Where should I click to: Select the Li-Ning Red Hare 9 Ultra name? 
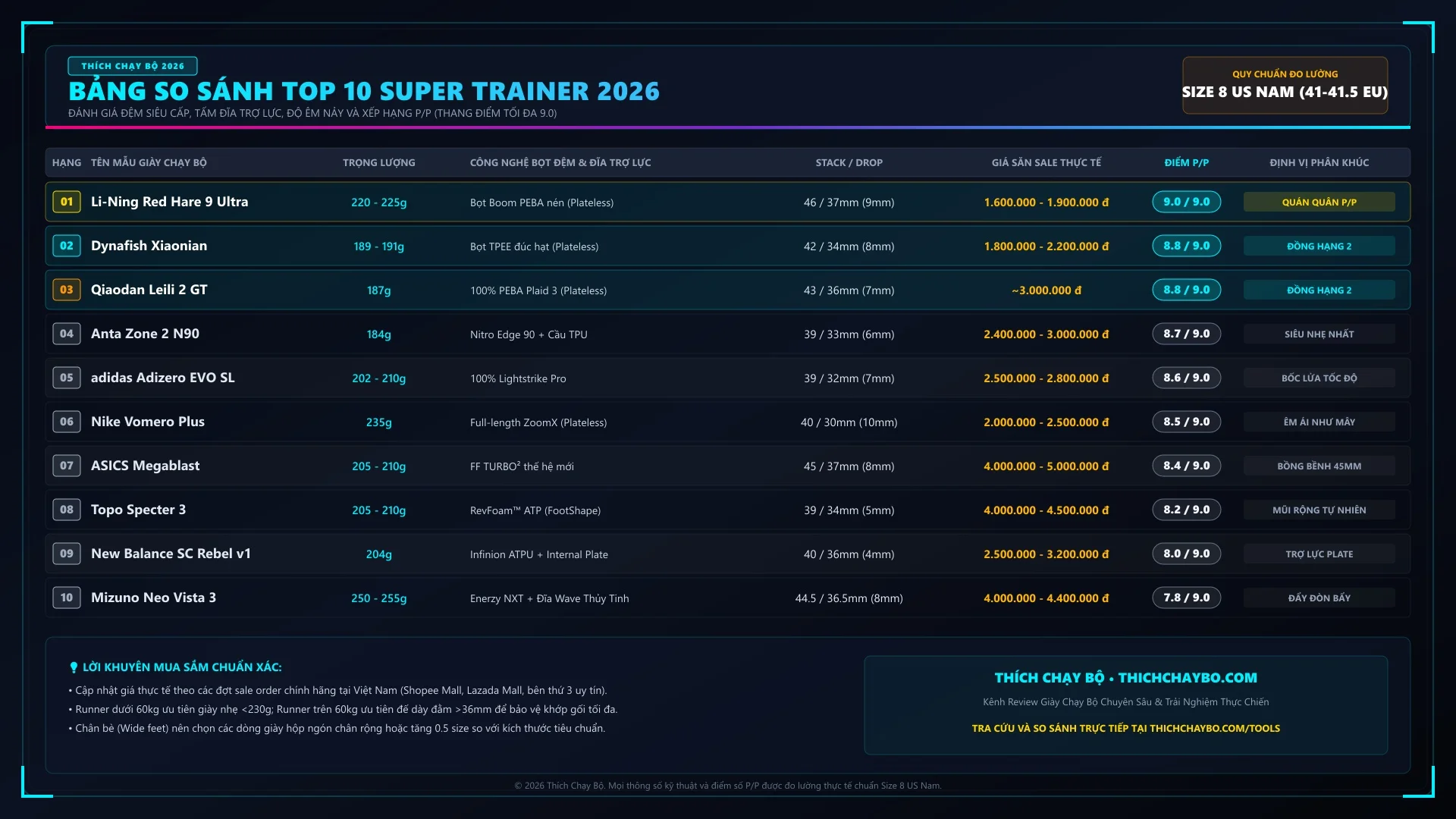[169, 202]
